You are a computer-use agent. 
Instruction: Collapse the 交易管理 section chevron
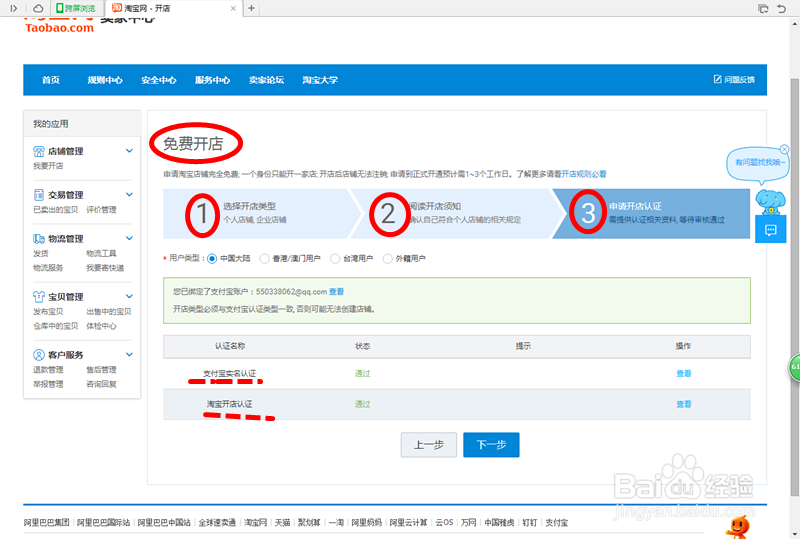[129, 194]
